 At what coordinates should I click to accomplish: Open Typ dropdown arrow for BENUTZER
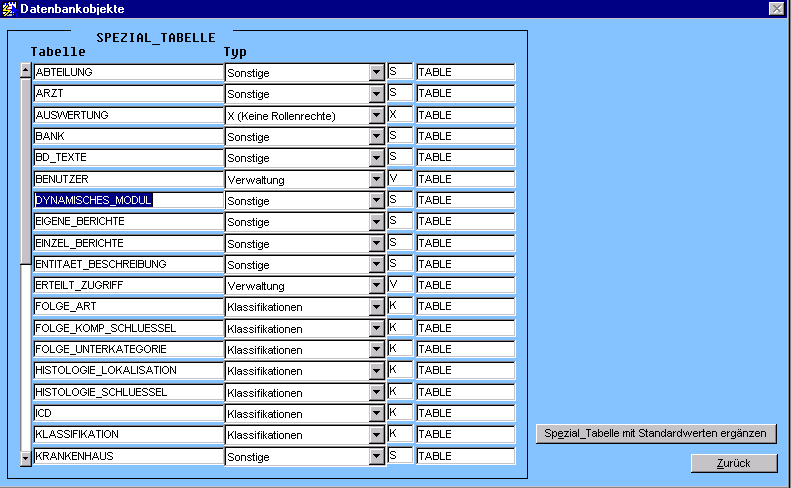coord(377,179)
